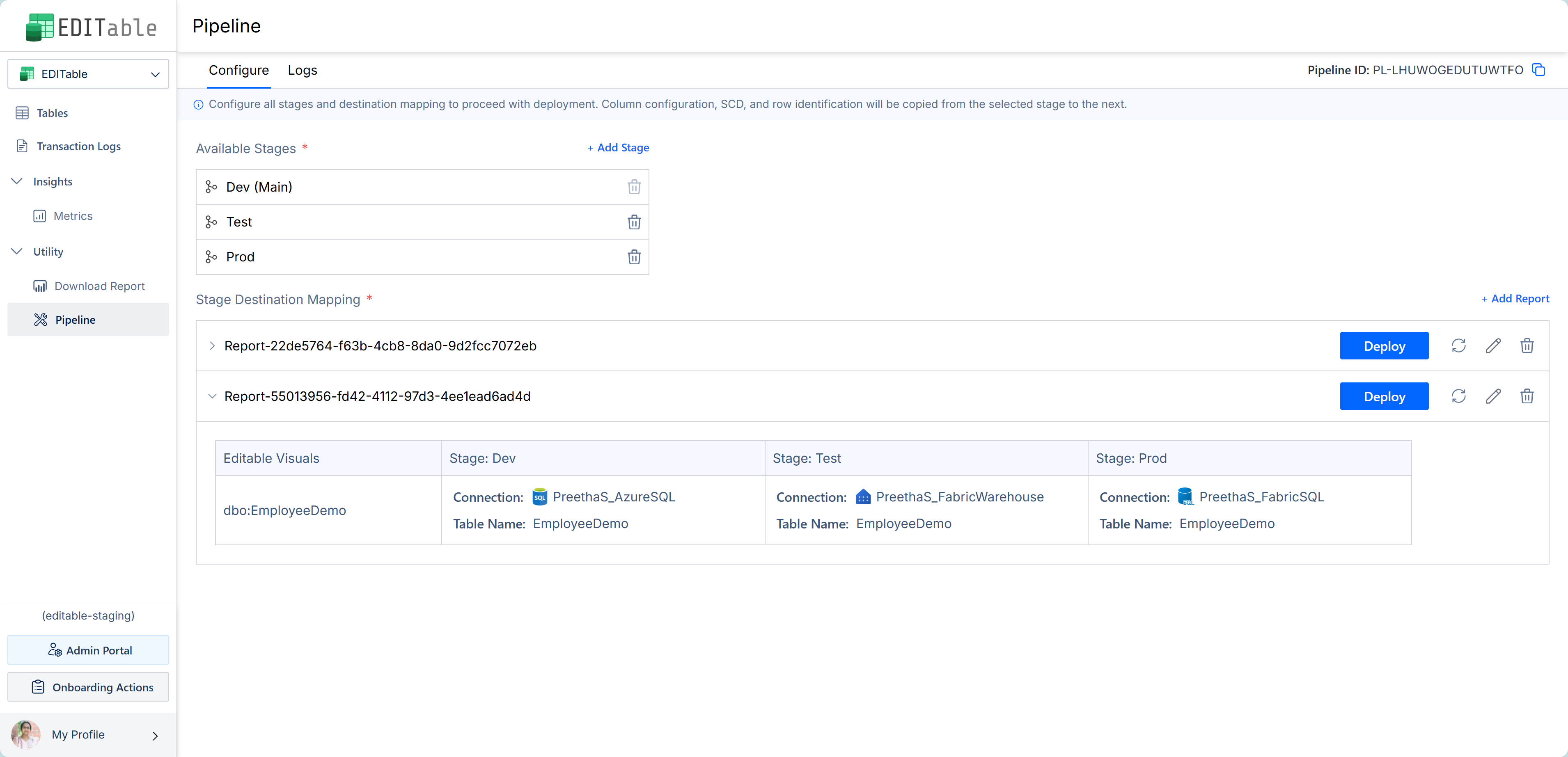Refresh the Report-55013956 mapping
The height and width of the screenshot is (757, 1568).
pos(1458,396)
